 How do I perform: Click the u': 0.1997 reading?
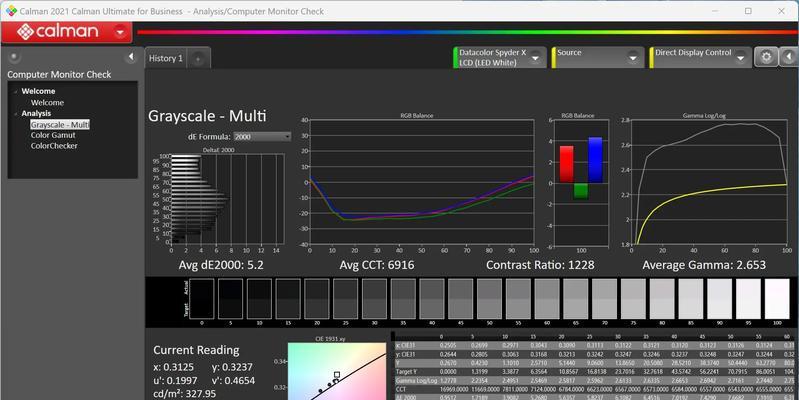[175, 381]
